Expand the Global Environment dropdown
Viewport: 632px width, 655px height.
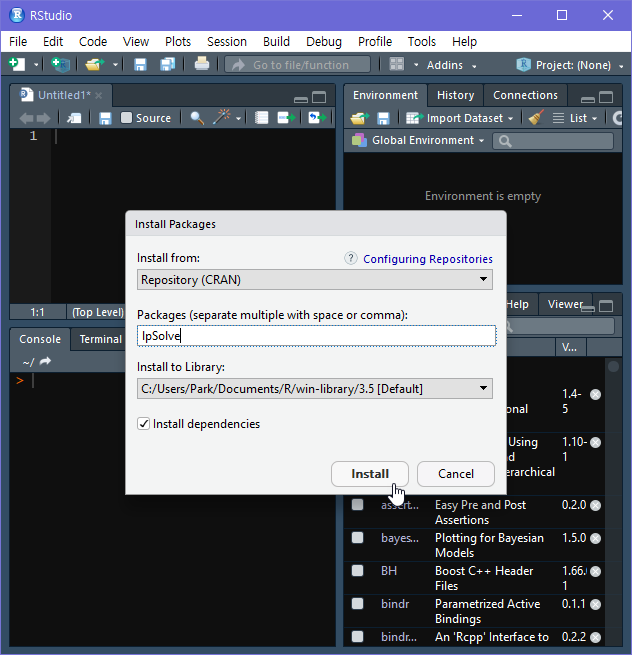pyautogui.click(x=418, y=140)
